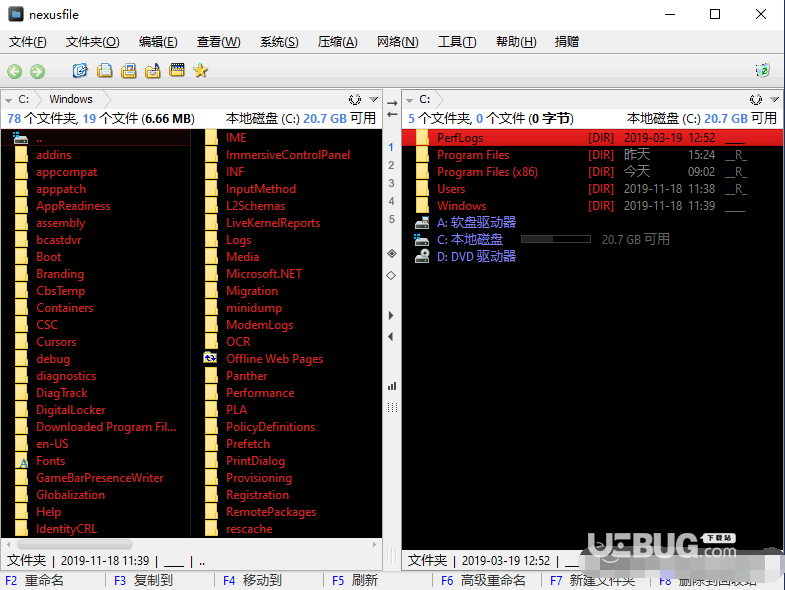Open the 文件(F) menu
The image size is (785, 590).
(28, 42)
